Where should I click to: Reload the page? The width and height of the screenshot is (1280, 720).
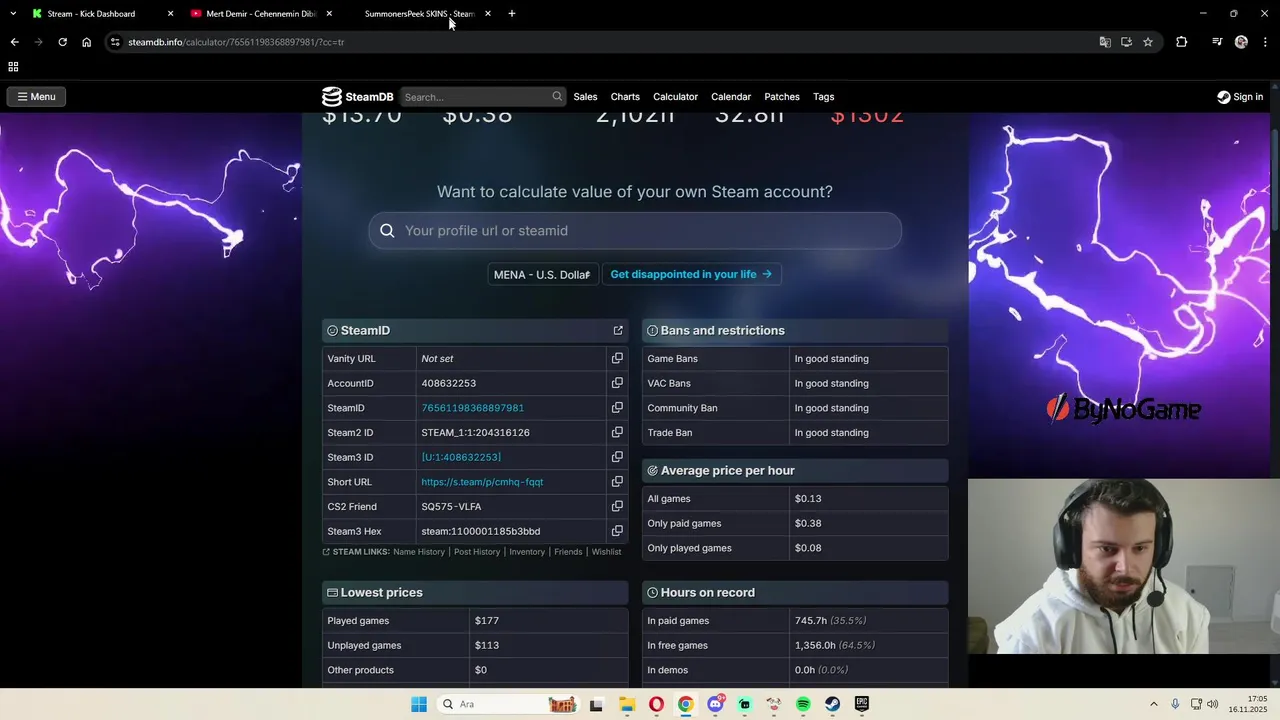point(62,42)
